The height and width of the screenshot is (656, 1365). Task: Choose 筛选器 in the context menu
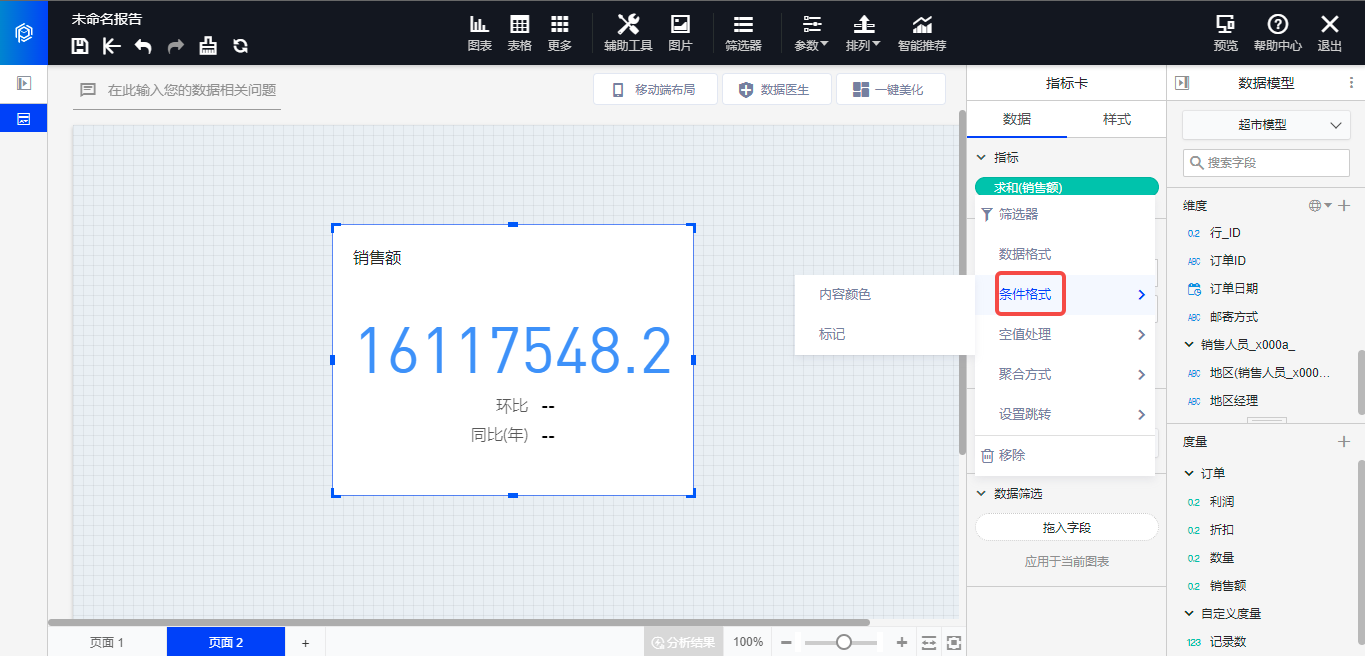pyautogui.click(x=1065, y=214)
